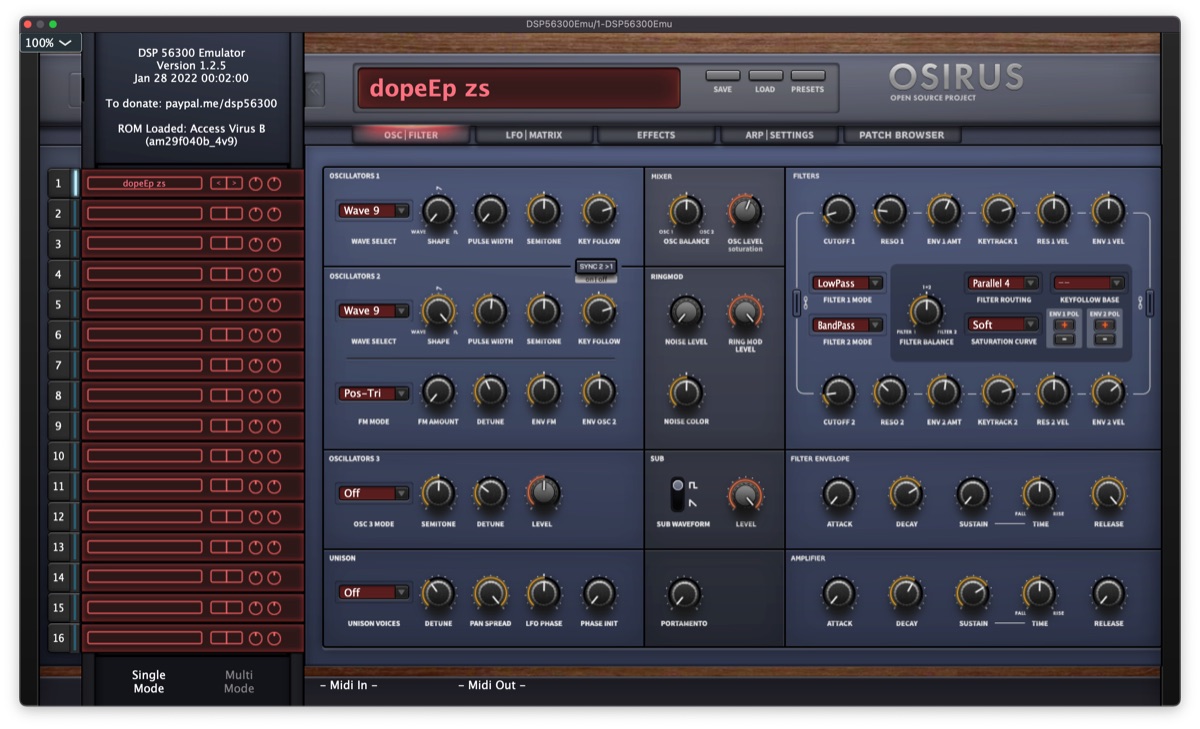This screenshot has width=1200, height=729.
Task: Open the FM Mode Pos-Tri dropdown
Action: [374, 393]
